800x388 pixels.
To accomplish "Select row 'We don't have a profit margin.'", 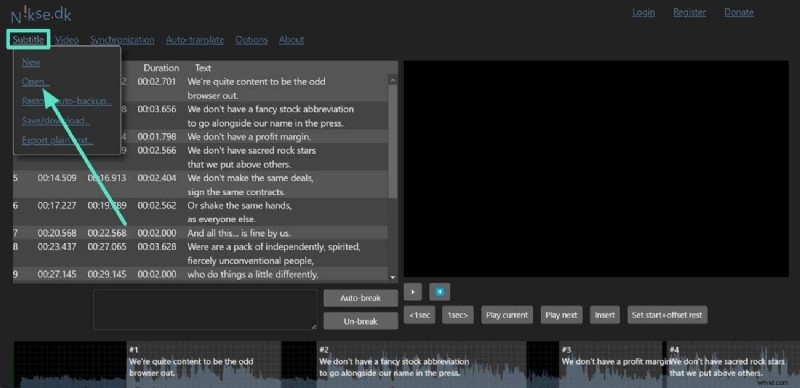I will coord(201,137).
